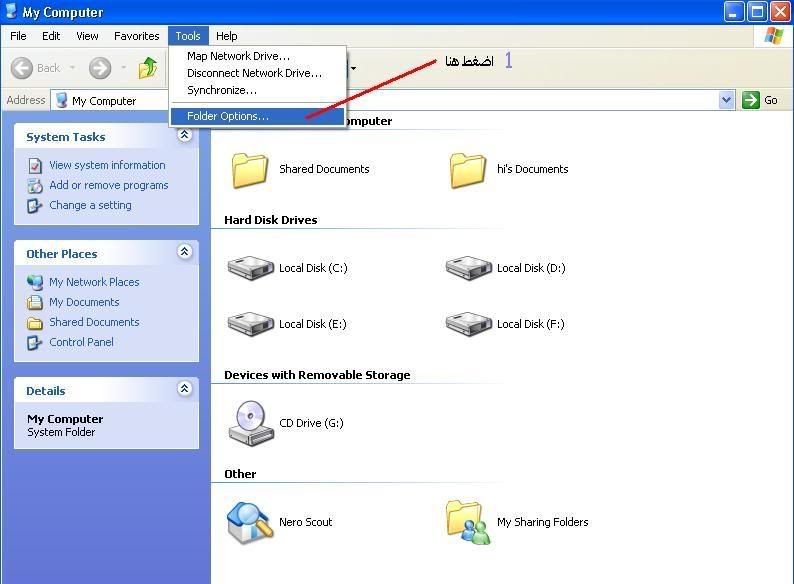Minimize the My Computer window
Screen dimensions: 794x584
click(x=734, y=12)
